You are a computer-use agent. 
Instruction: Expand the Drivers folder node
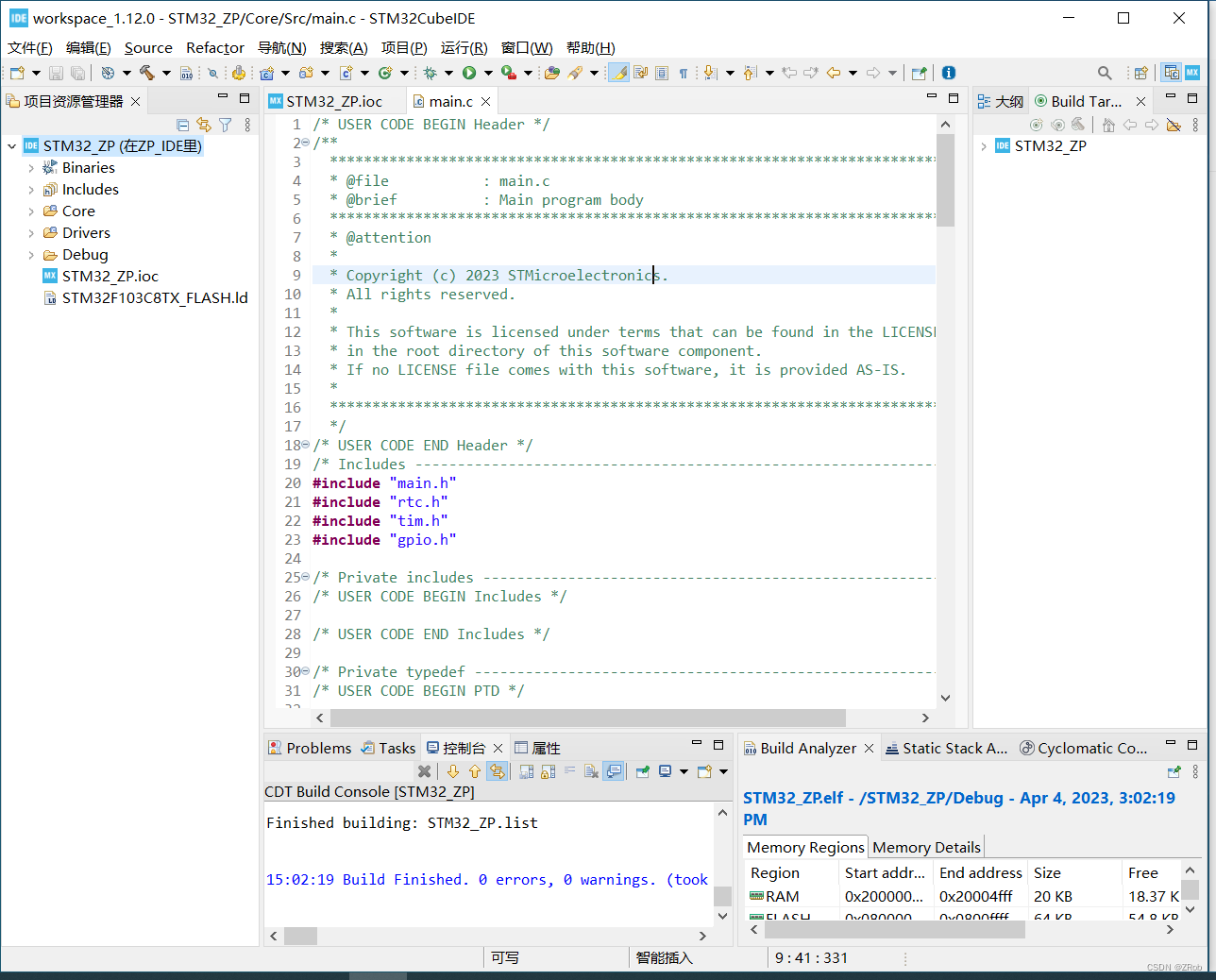pos(31,233)
